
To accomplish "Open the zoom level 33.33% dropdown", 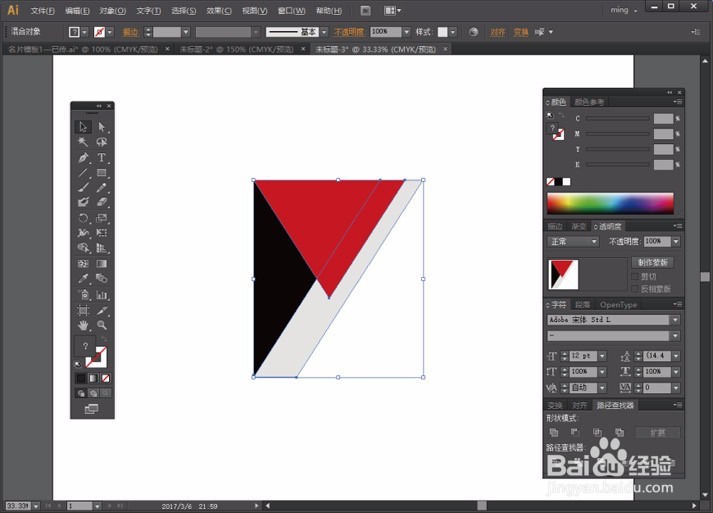I will pos(35,506).
